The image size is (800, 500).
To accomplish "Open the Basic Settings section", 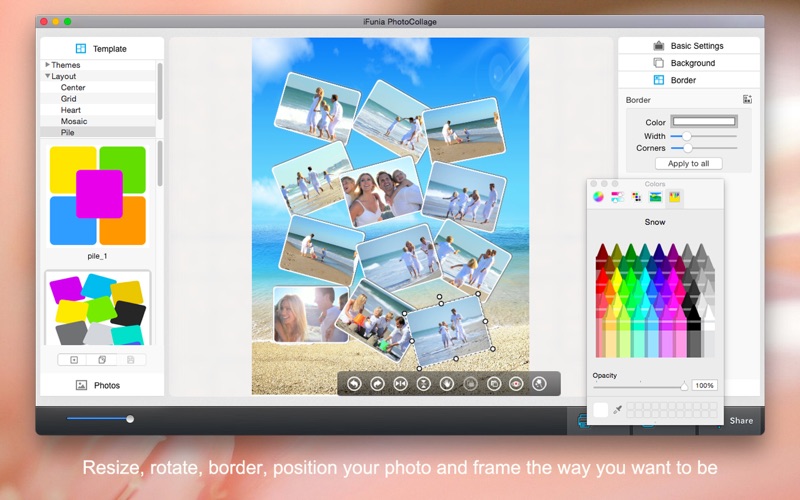I will point(689,45).
